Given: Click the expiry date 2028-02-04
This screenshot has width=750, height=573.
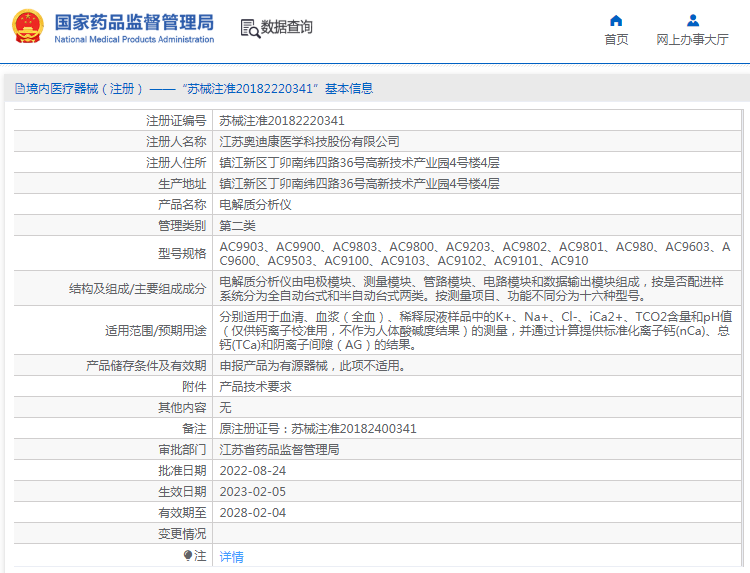Looking at the screenshot, I should (x=252, y=513).
